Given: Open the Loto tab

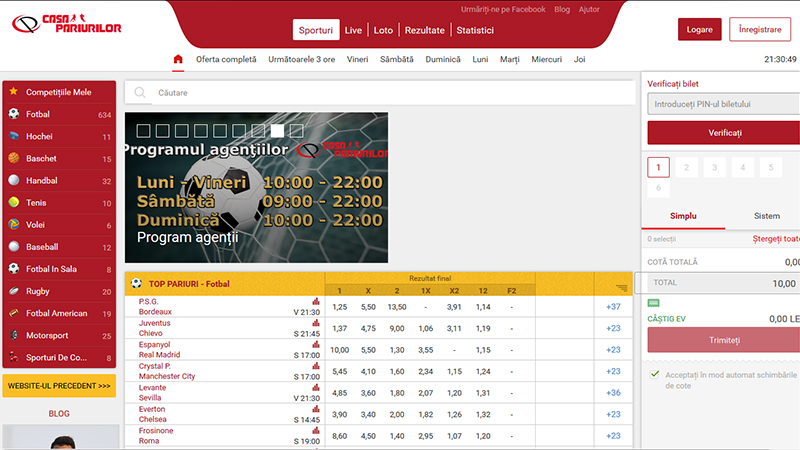Looking at the screenshot, I should [383, 30].
